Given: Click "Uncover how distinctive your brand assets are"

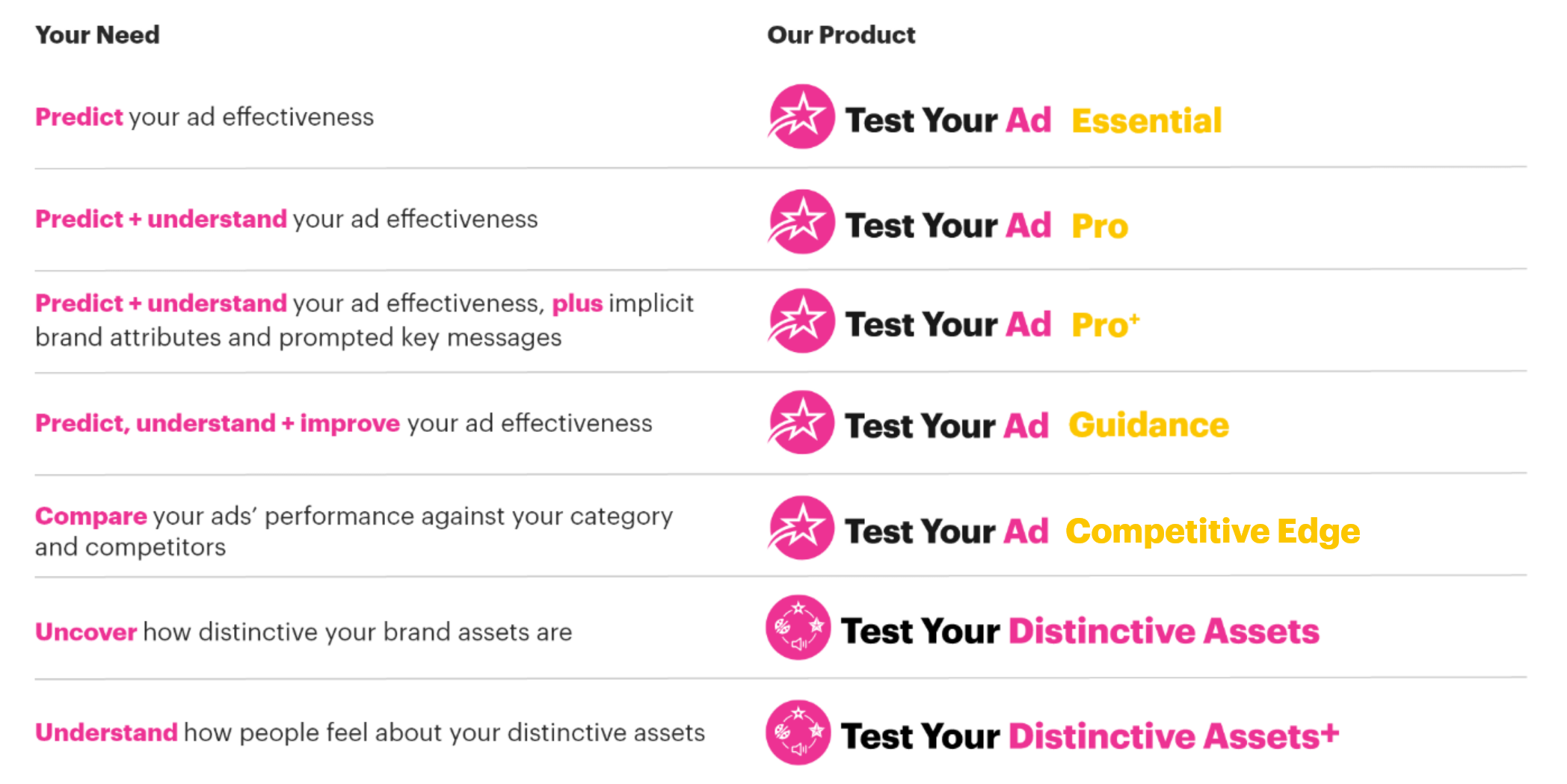Looking at the screenshot, I should pos(303,632).
